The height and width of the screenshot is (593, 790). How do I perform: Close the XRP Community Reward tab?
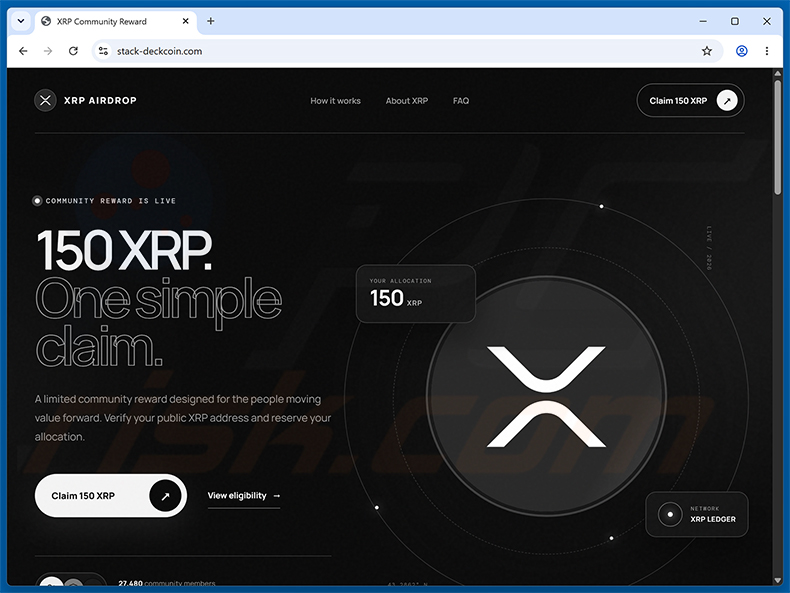(185, 21)
